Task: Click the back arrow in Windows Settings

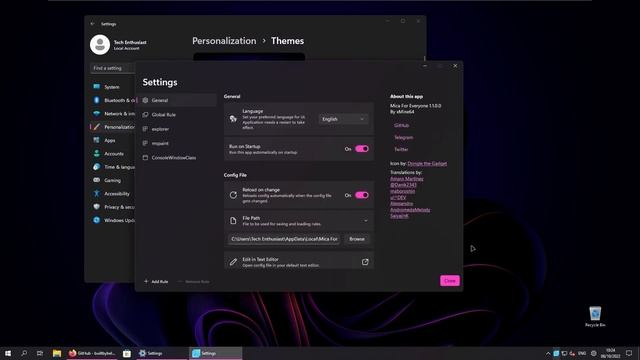Action: (92, 24)
